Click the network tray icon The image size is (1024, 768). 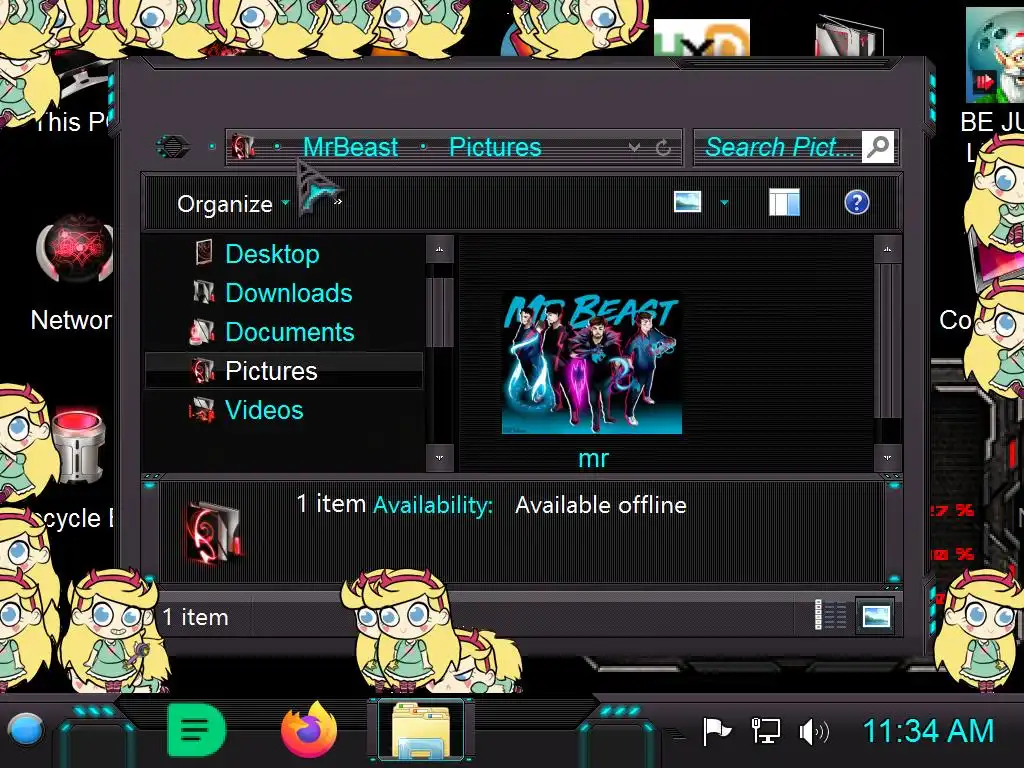pyautogui.click(x=765, y=731)
